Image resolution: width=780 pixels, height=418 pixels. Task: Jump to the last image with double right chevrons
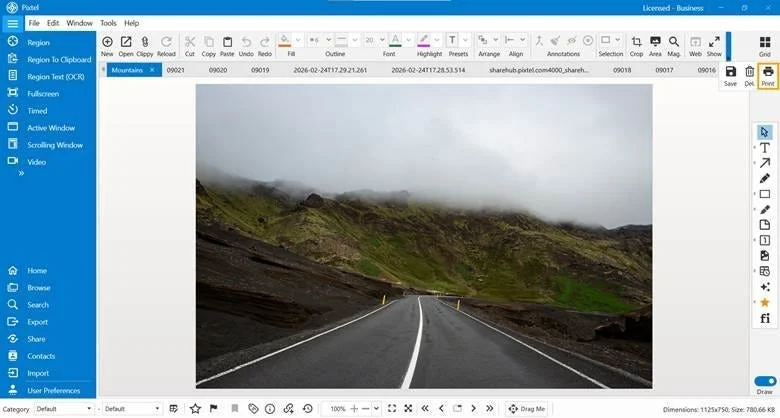(490, 409)
